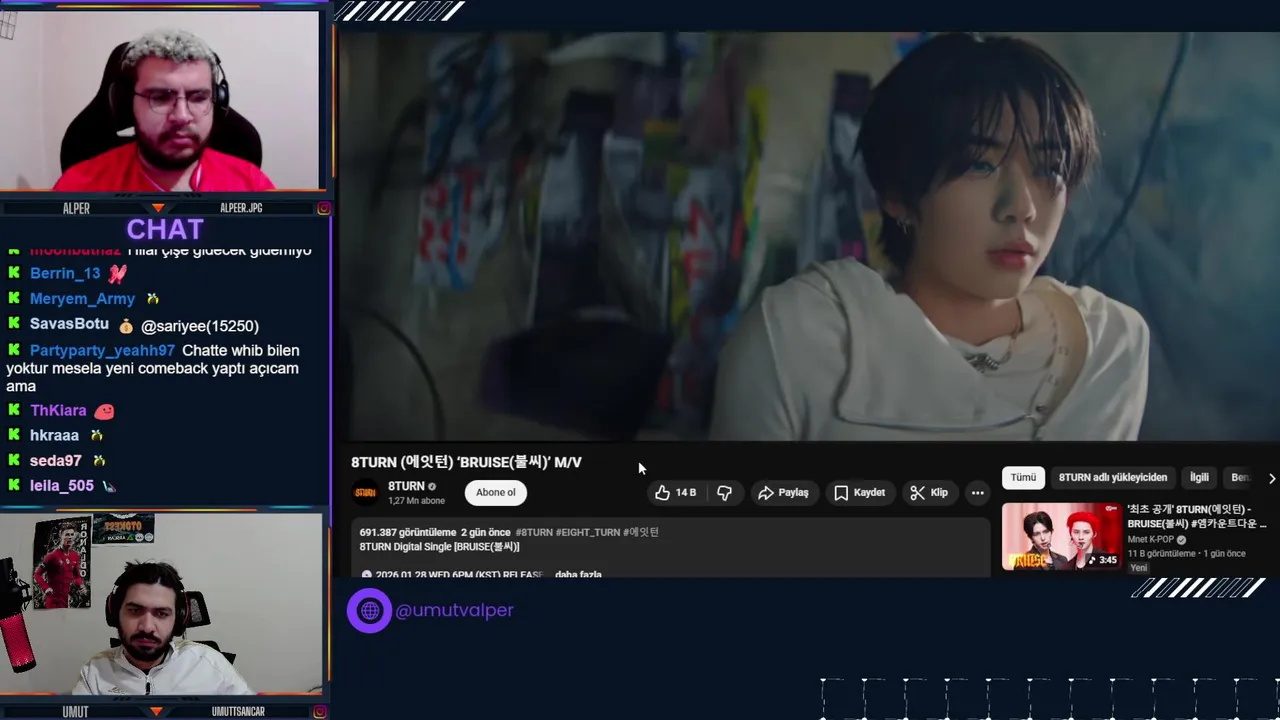Open the 8TURN channel avatar
1280x720 pixels.
coord(366,492)
